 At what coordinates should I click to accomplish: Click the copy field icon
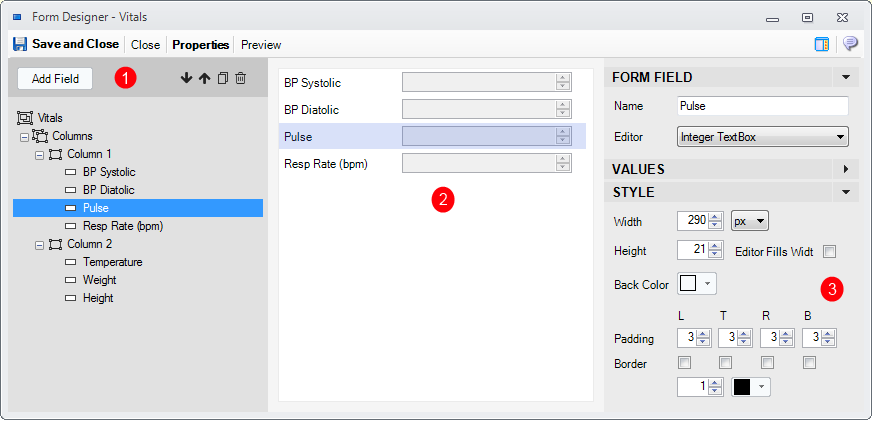(223, 78)
